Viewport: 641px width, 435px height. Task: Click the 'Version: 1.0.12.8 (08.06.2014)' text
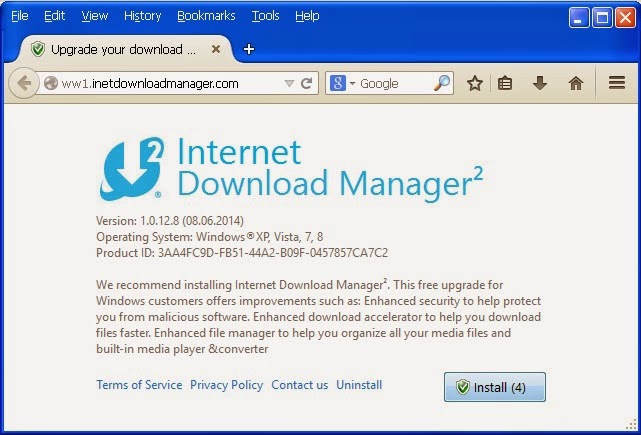pyautogui.click(x=170, y=221)
